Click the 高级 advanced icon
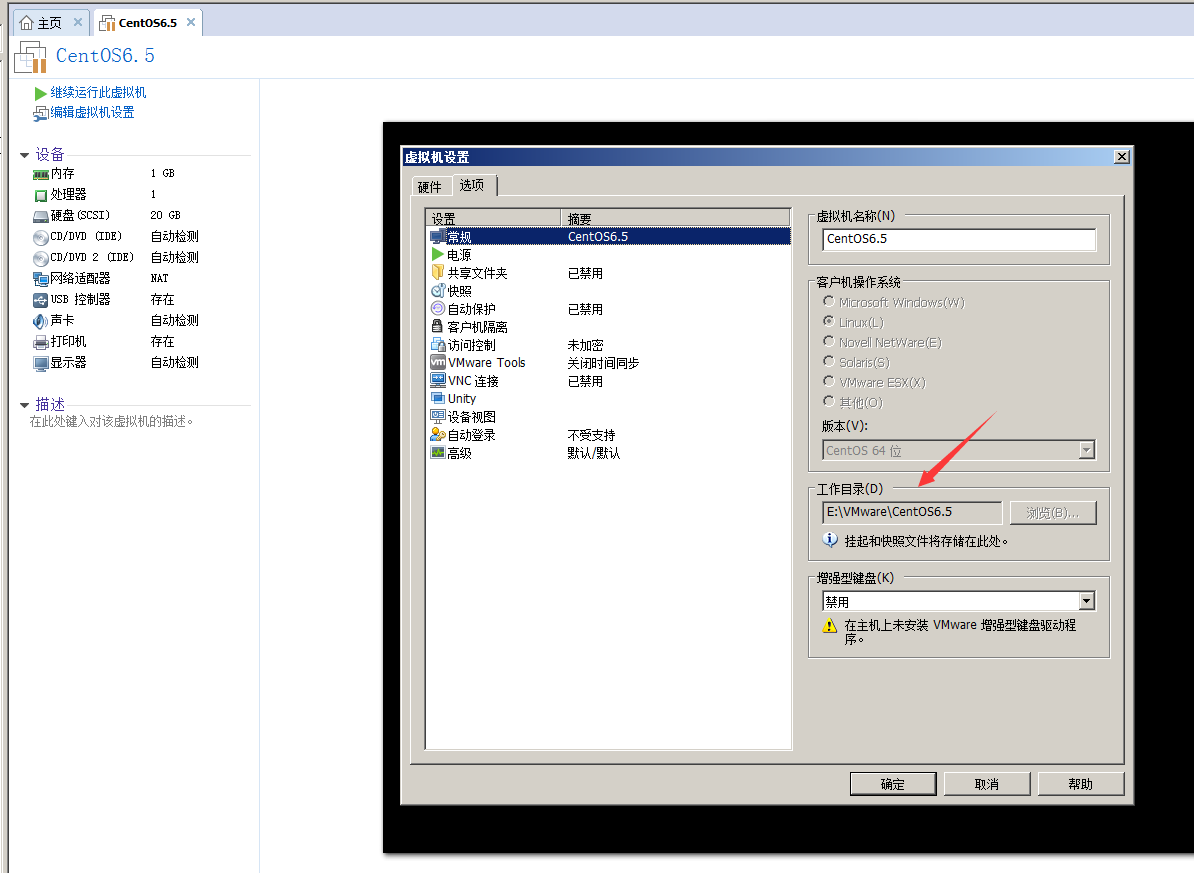1194x873 pixels. [x=438, y=452]
